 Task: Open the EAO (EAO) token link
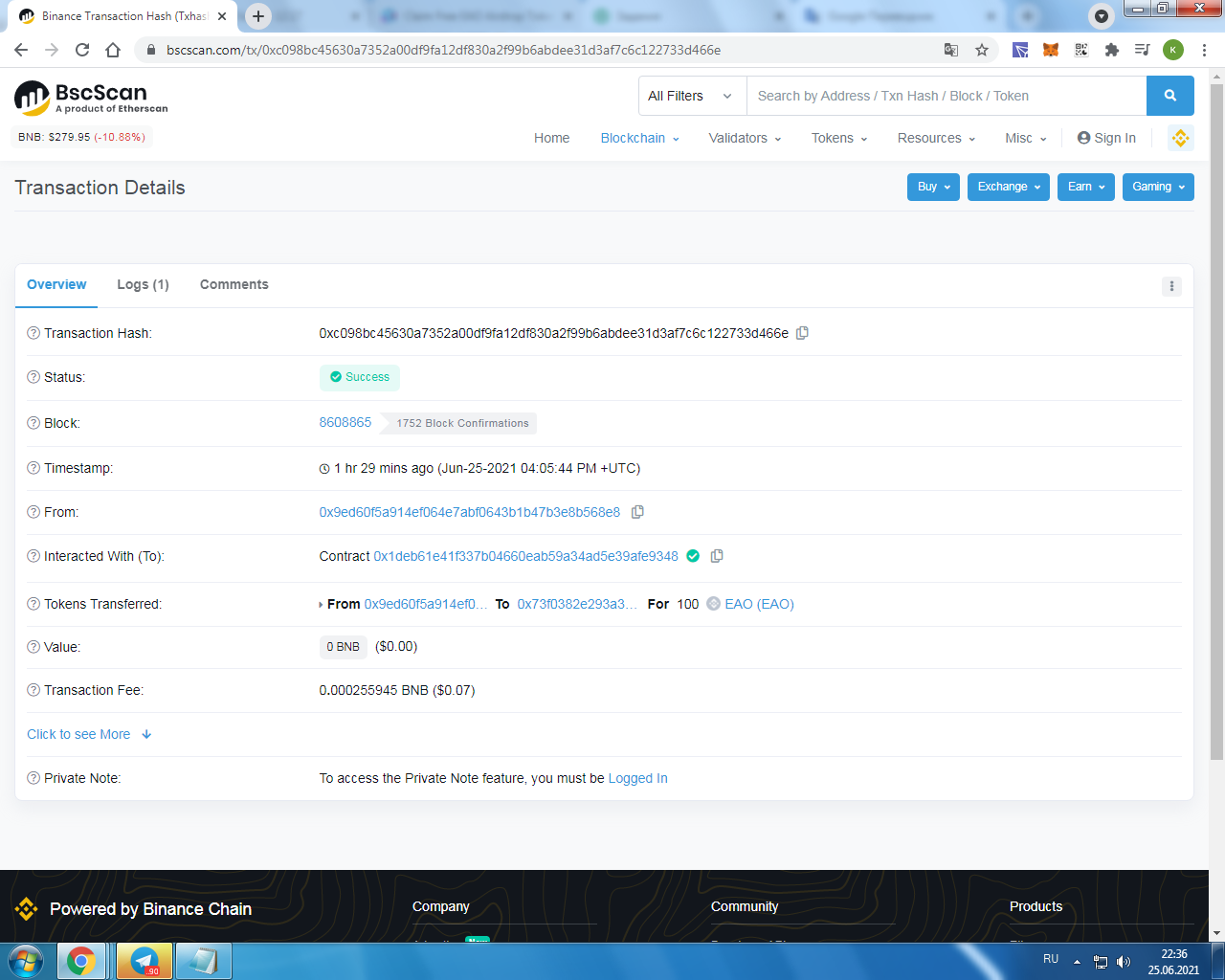click(759, 604)
